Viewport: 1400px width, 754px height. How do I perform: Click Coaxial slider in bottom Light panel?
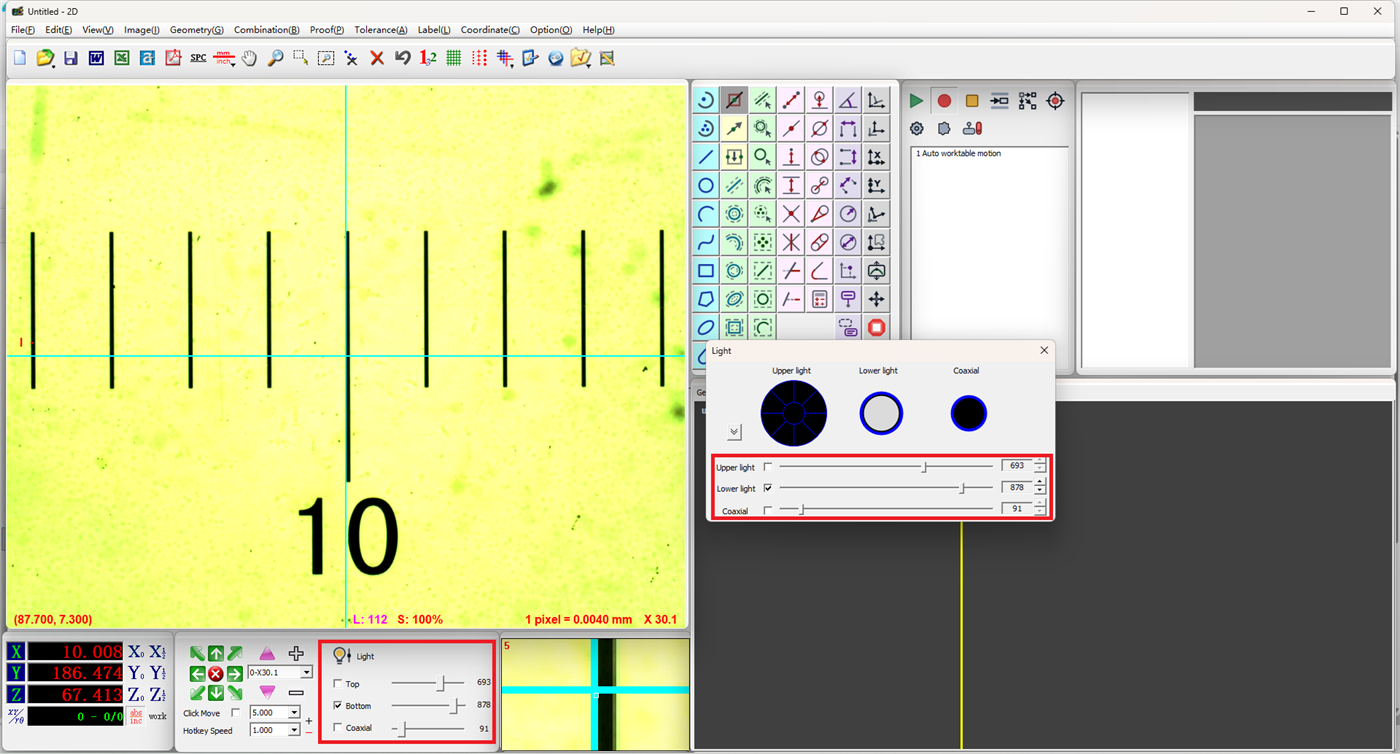coord(428,728)
